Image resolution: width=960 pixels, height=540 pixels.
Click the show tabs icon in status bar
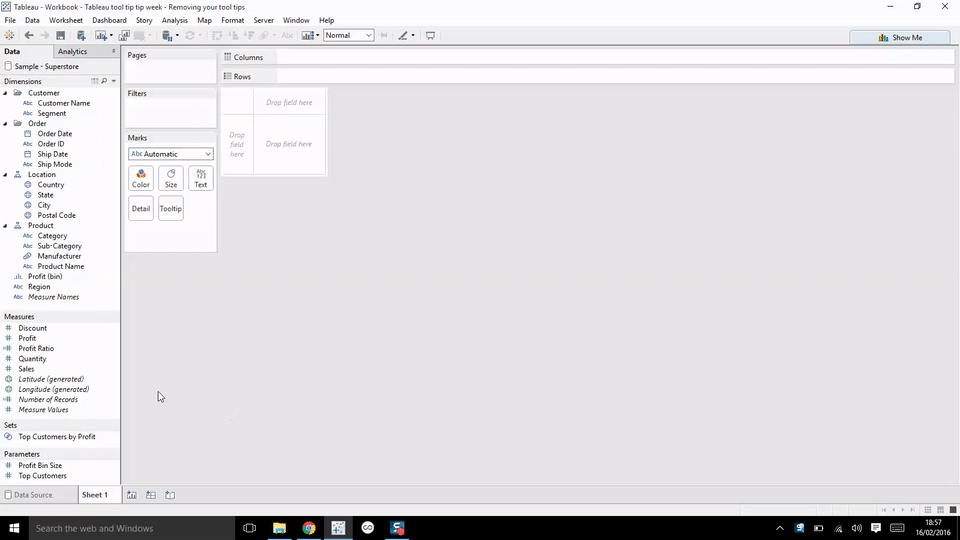tap(953, 509)
